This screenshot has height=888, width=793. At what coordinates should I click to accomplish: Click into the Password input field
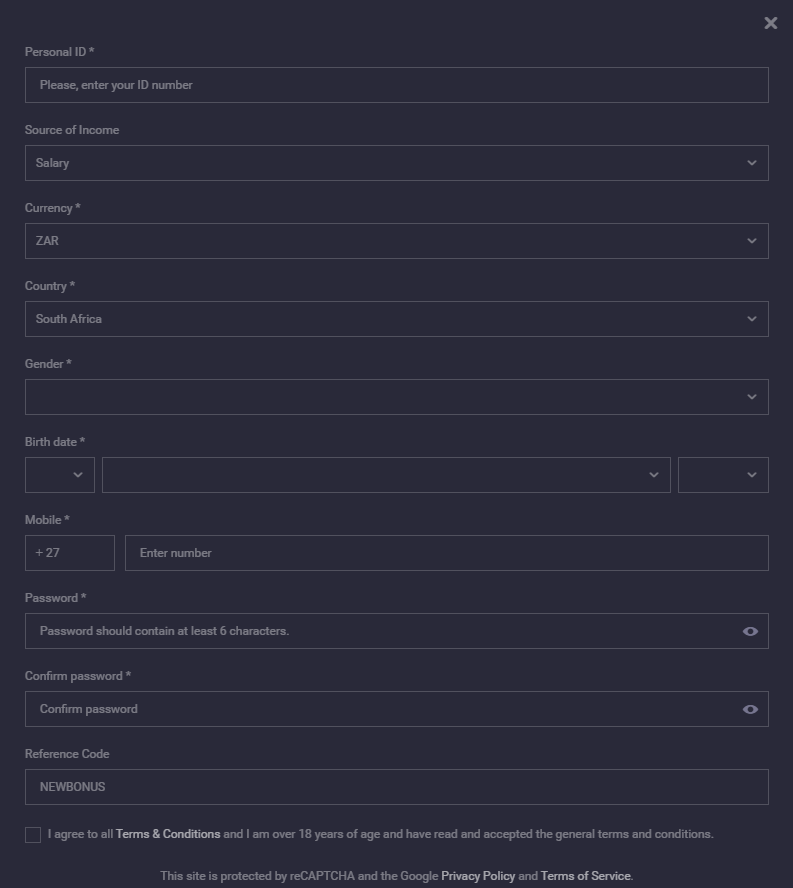click(x=380, y=631)
